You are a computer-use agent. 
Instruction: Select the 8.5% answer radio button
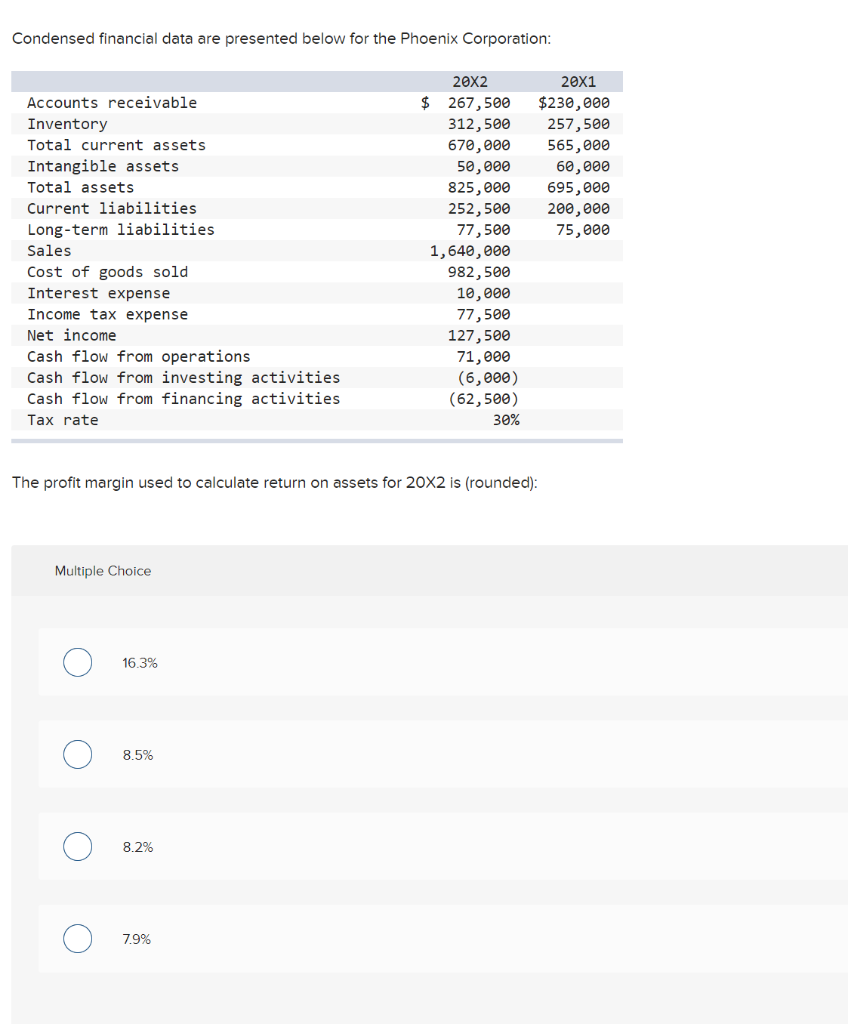tap(77, 754)
